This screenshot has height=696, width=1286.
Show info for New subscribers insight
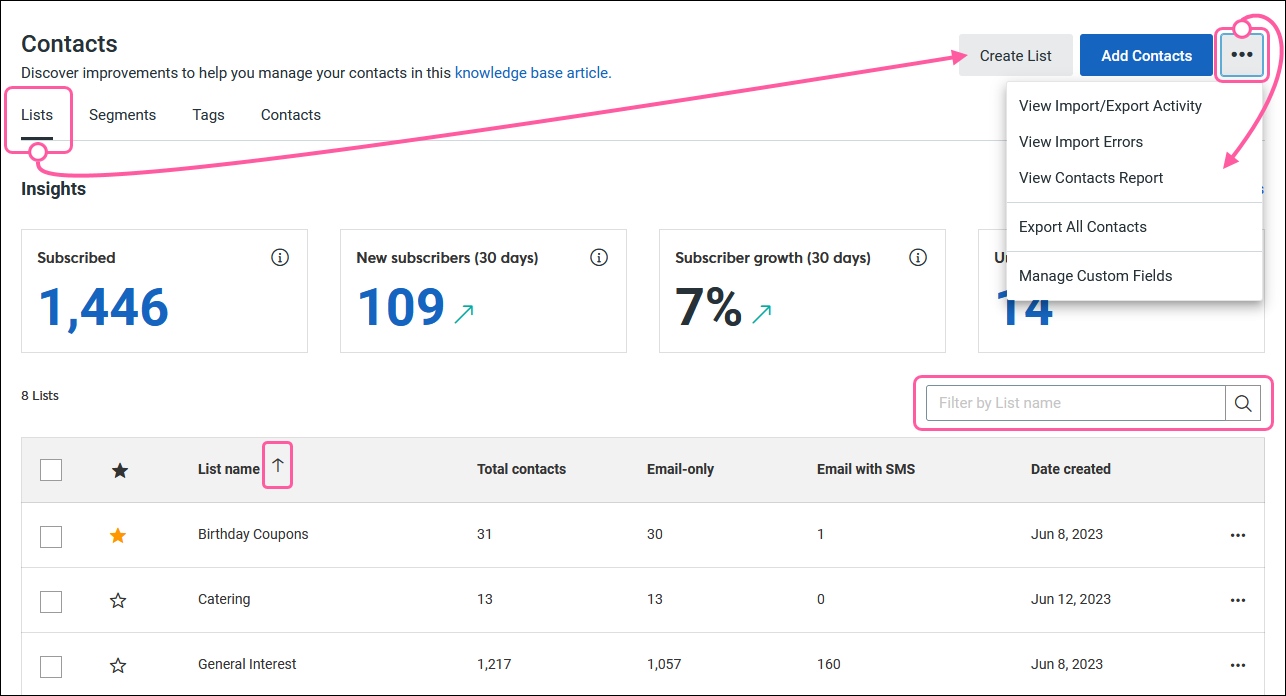[x=599, y=258]
